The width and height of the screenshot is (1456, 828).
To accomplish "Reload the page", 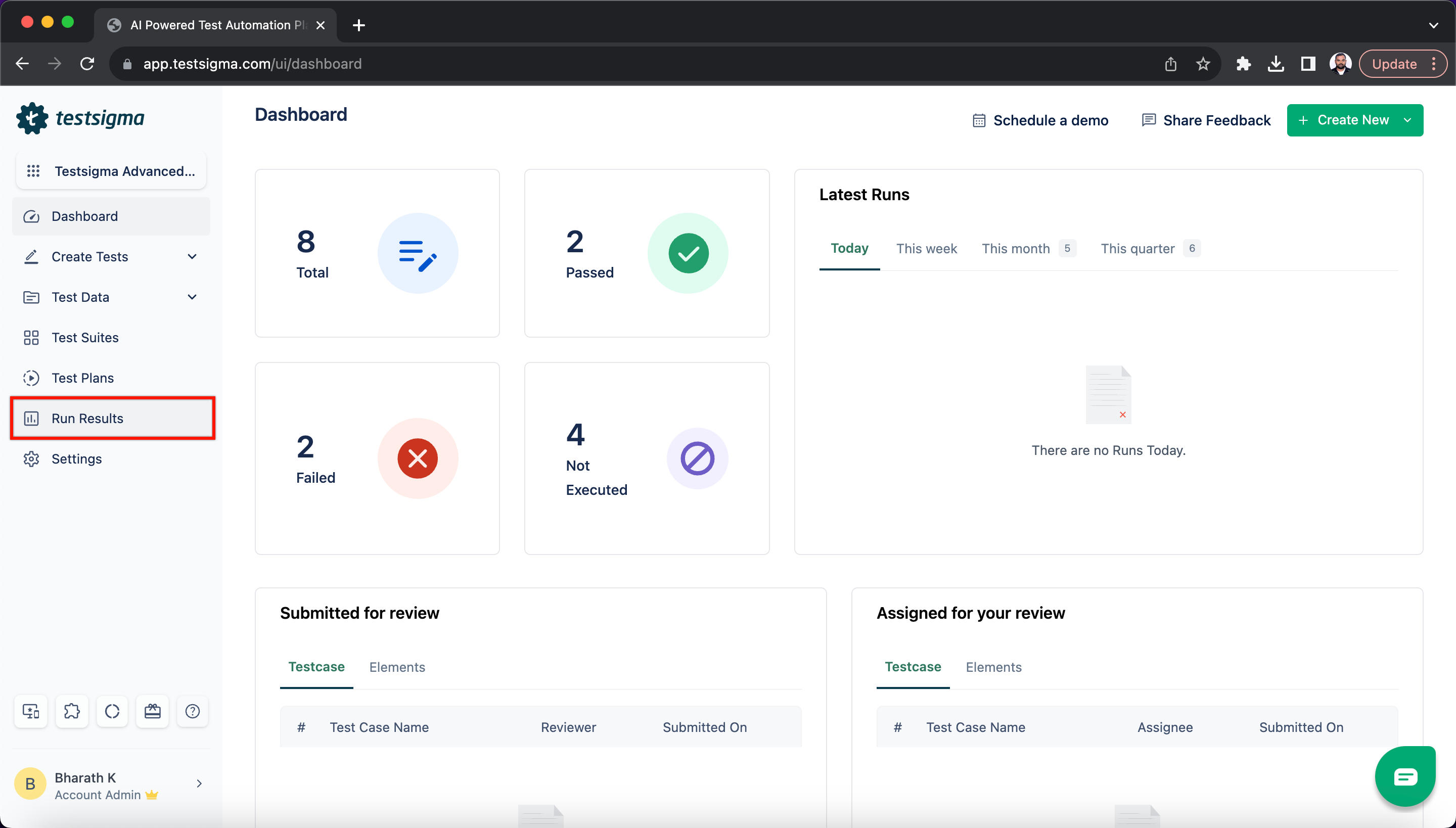I will [87, 64].
